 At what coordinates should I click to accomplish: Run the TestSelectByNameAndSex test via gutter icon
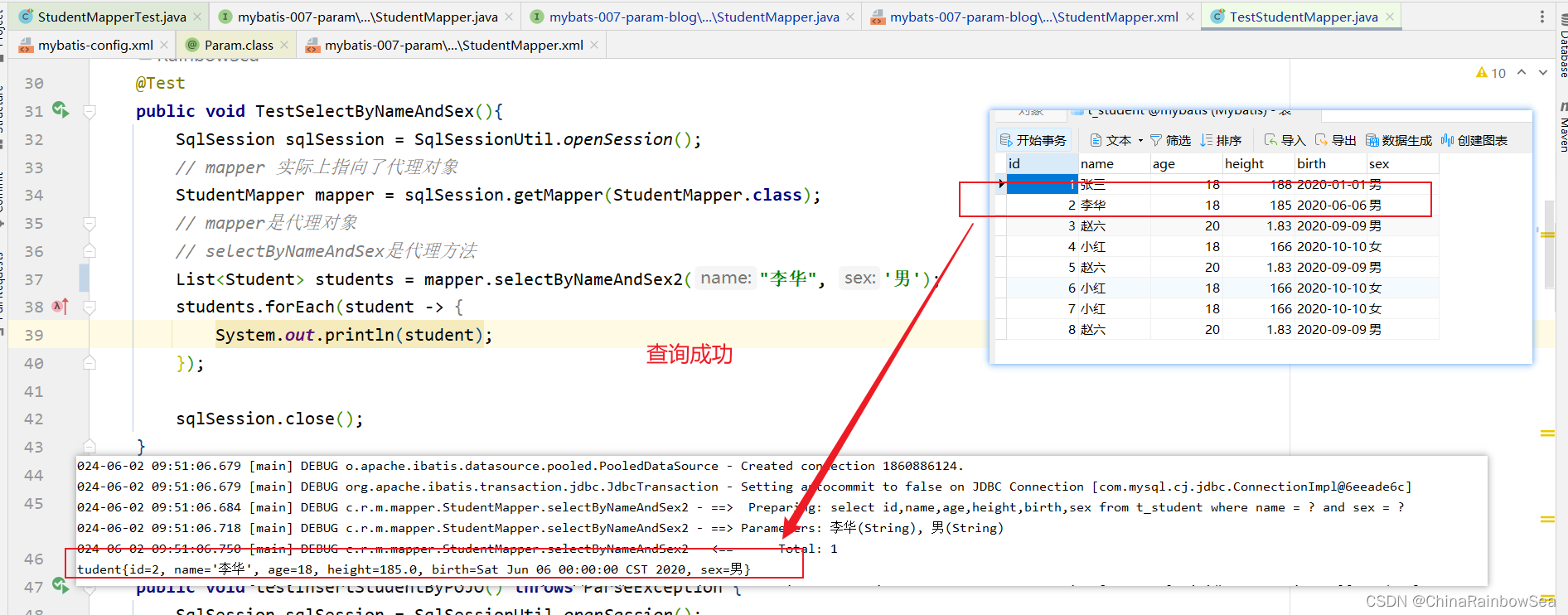point(60,109)
